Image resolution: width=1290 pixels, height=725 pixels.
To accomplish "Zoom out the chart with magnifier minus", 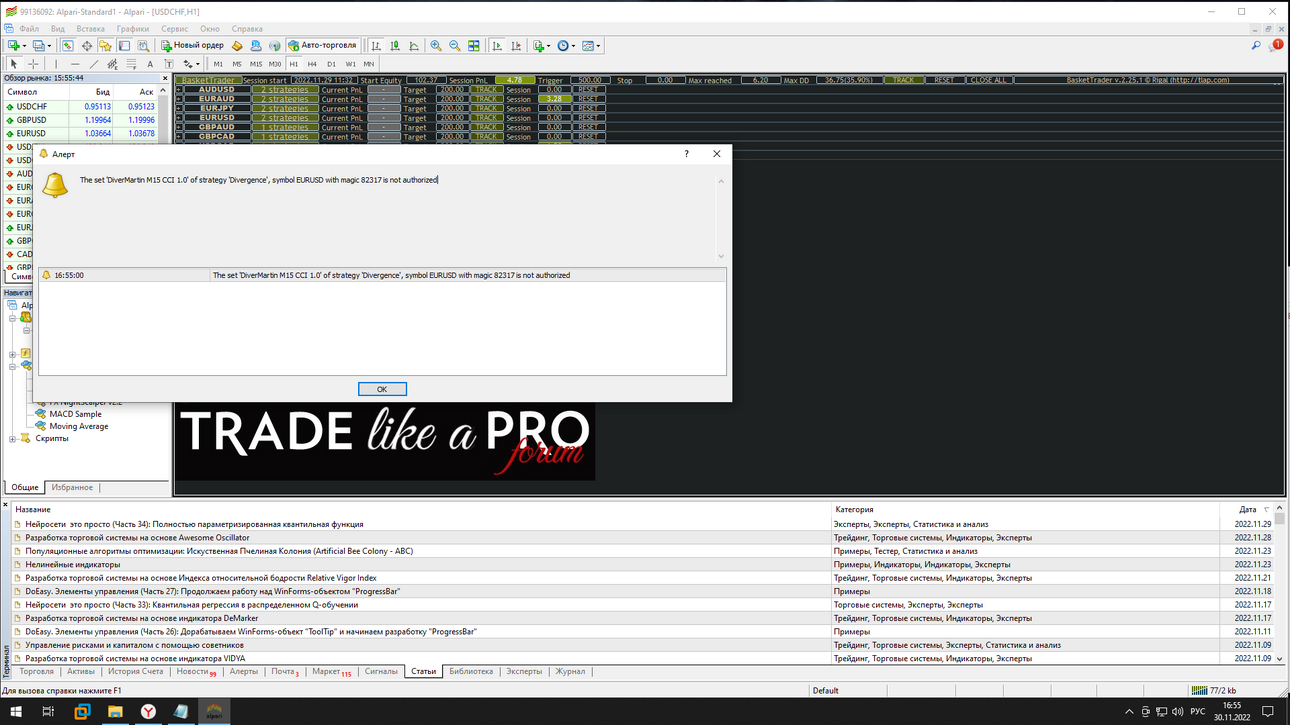I will 455,45.
